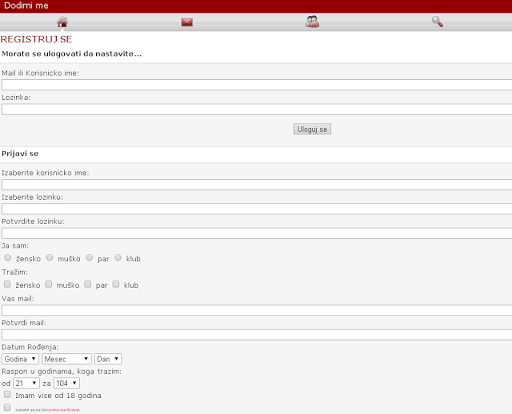Open the Dan day dropdown
The image size is (512, 414).
[x=108, y=359]
